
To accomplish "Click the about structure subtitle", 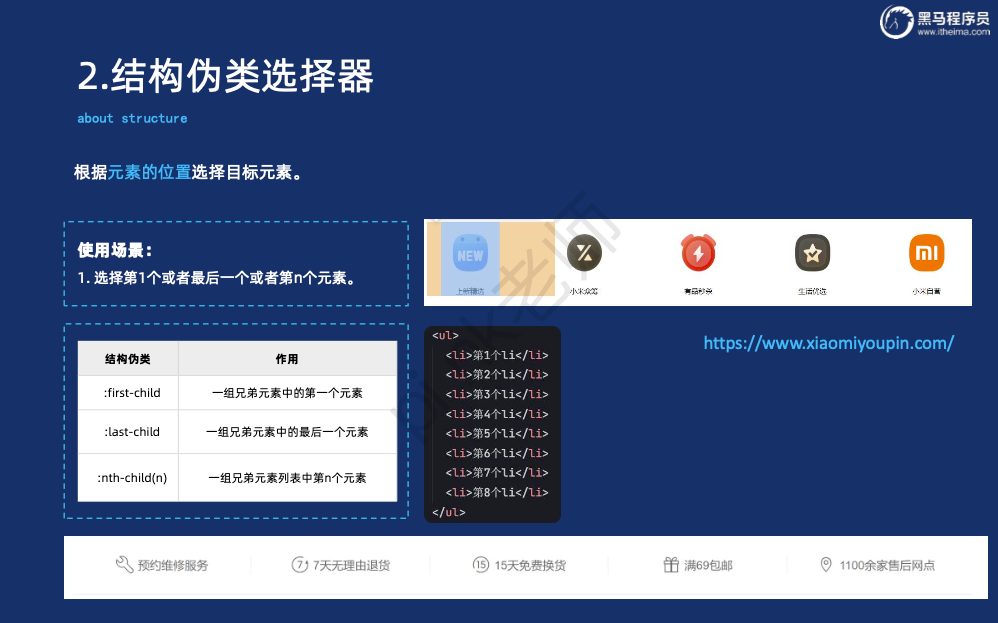I will (132, 118).
